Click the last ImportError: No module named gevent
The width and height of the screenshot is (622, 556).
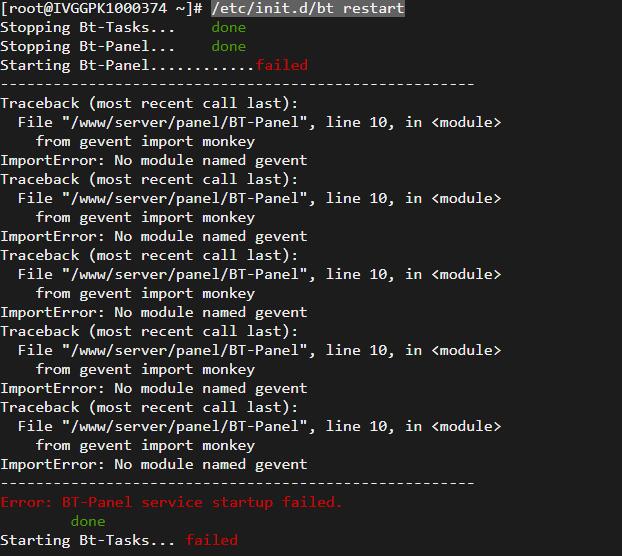pos(154,464)
